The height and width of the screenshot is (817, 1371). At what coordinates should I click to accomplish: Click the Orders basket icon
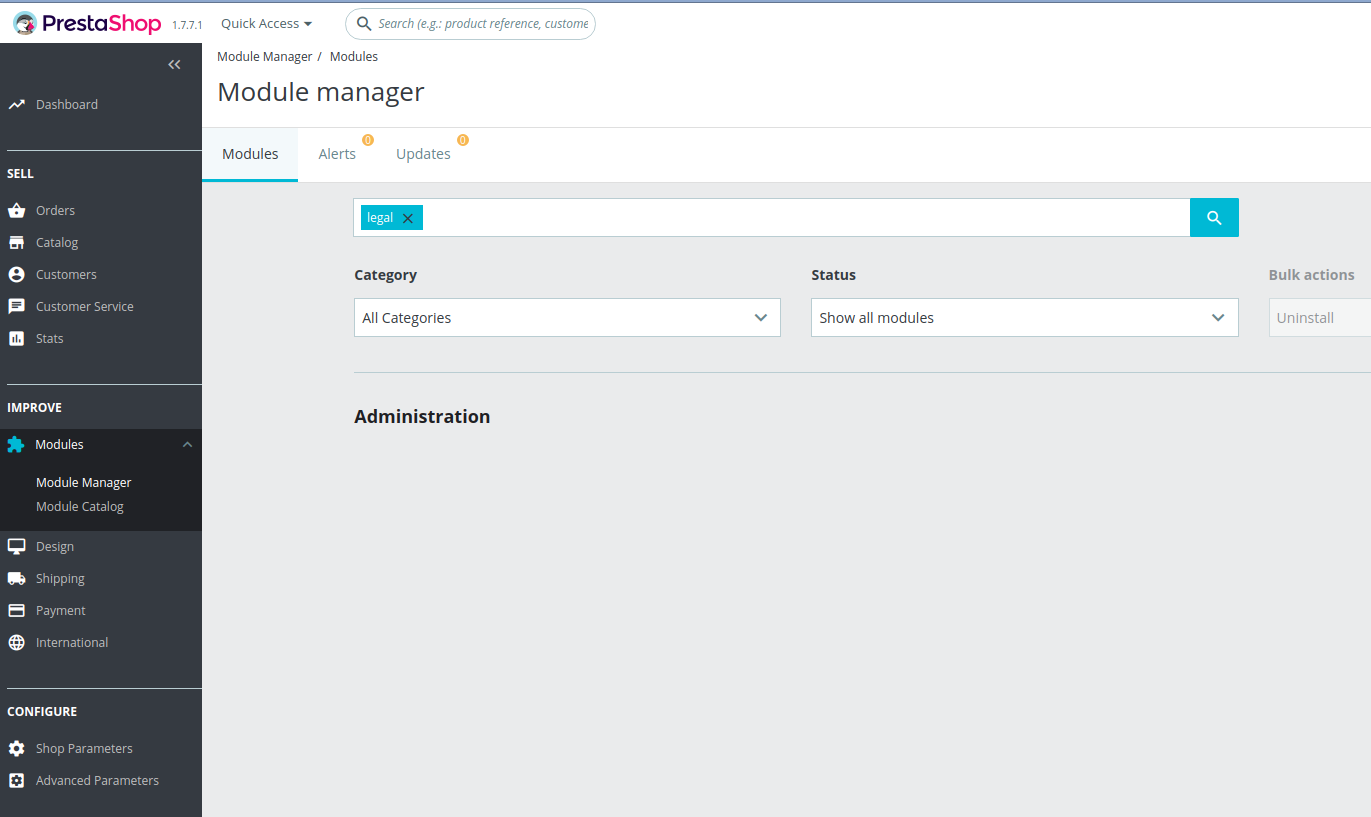click(16, 210)
